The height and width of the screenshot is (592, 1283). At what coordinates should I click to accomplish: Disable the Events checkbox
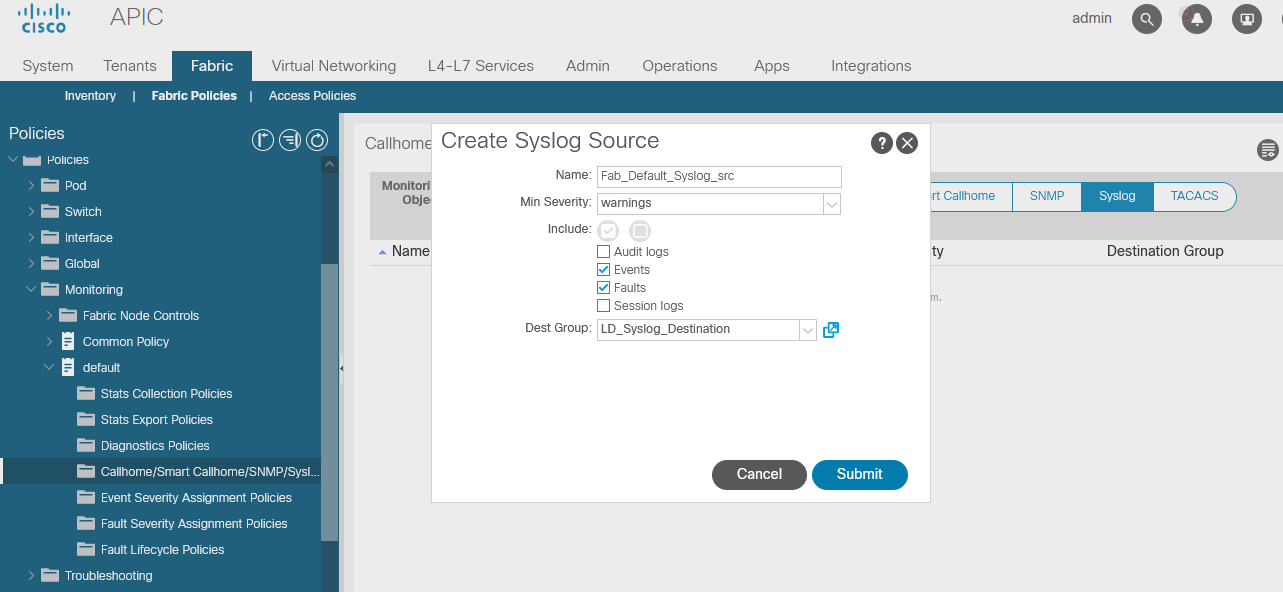603,269
